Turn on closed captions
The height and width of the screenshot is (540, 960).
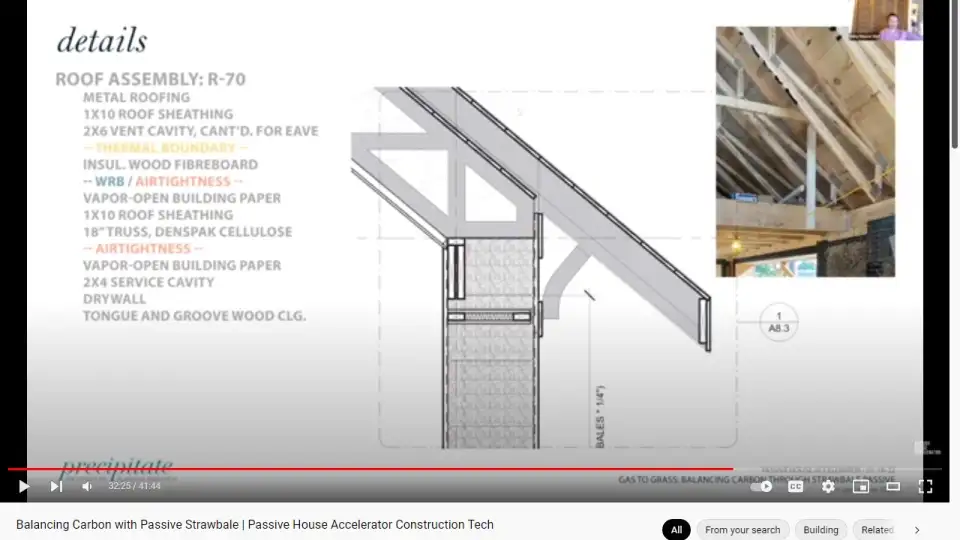(x=796, y=487)
